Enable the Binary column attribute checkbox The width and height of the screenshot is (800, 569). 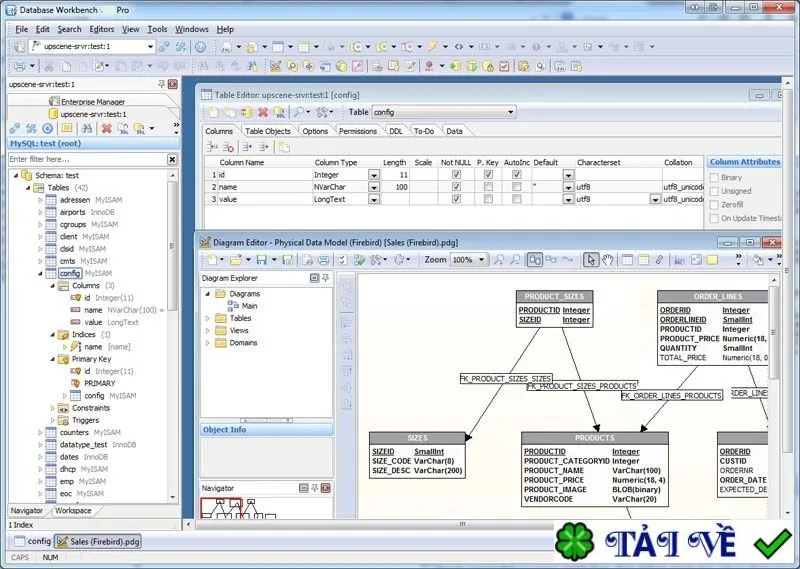pyautogui.click(x=714, y=178)
